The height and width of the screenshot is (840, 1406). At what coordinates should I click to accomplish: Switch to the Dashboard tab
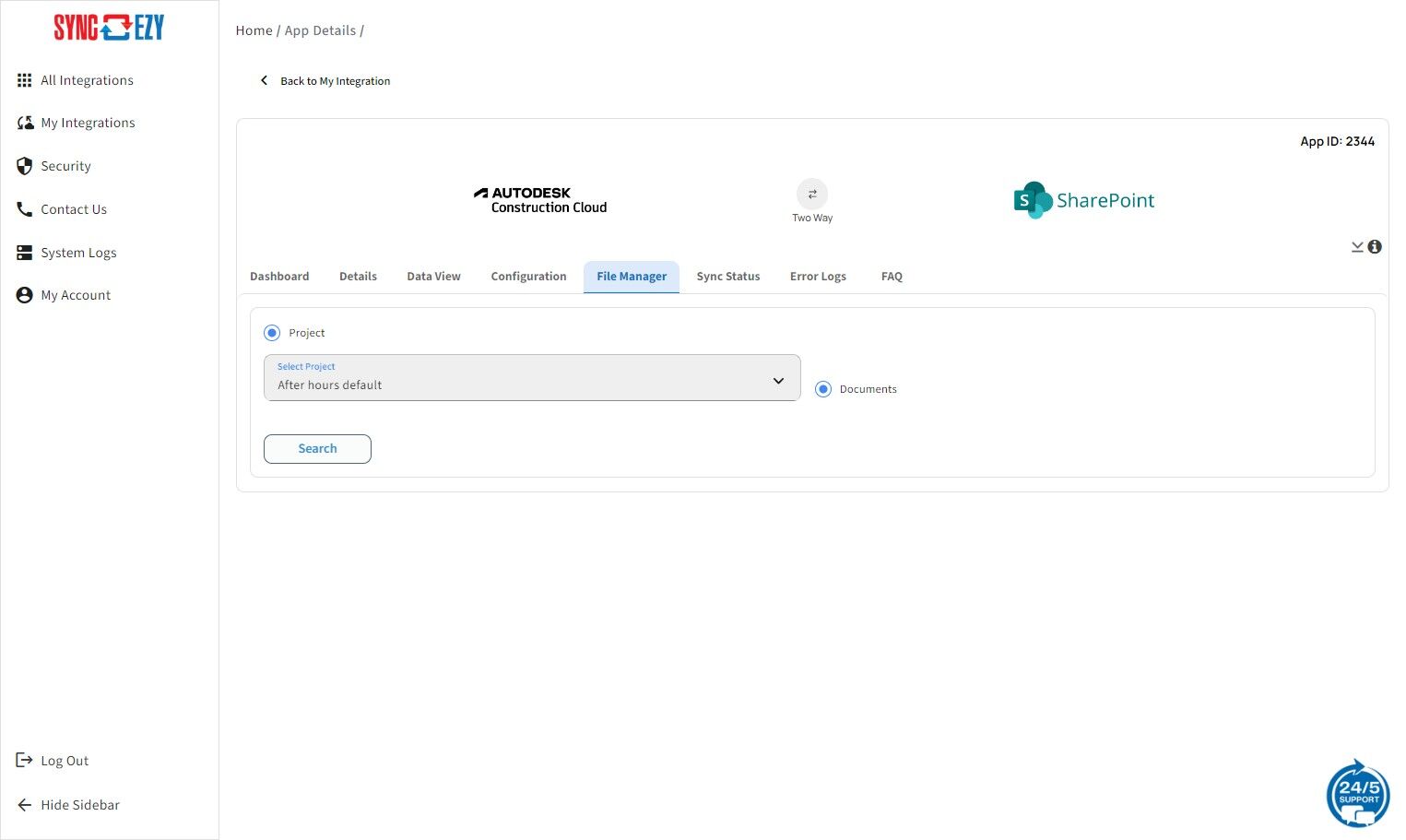279,277
